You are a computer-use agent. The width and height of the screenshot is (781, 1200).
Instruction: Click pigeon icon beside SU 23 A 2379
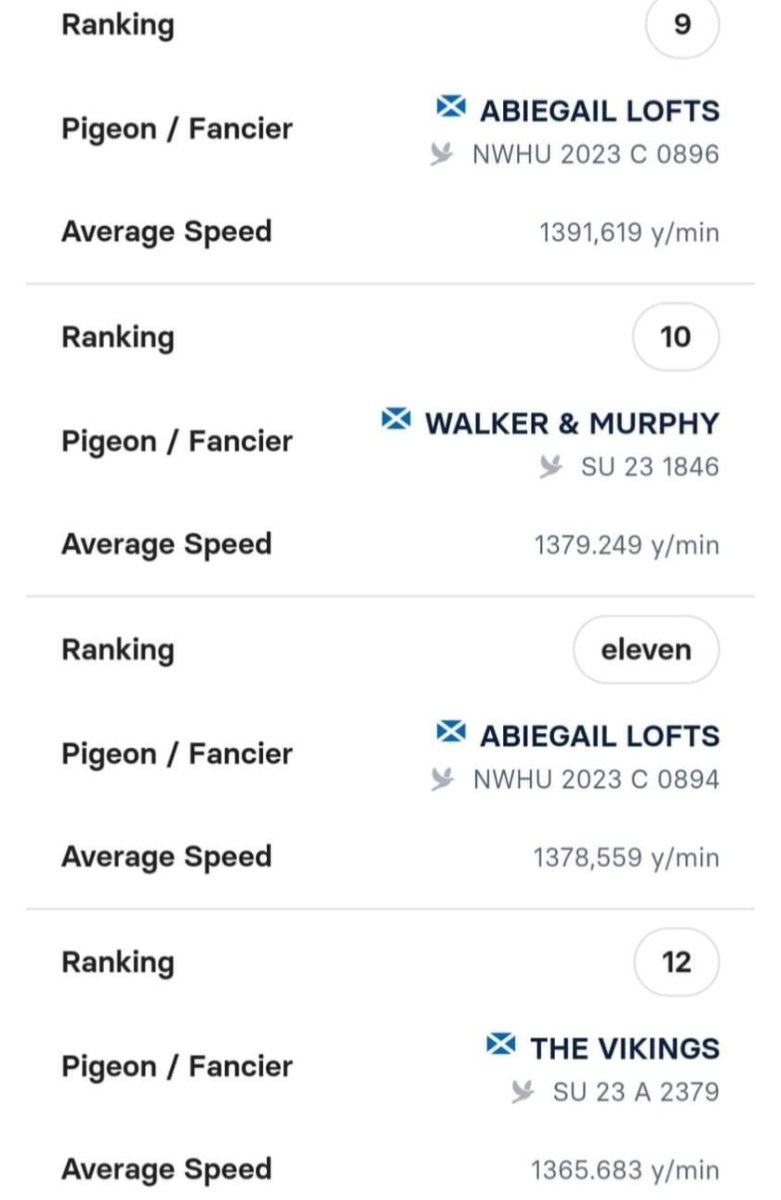click(523, 1092)
